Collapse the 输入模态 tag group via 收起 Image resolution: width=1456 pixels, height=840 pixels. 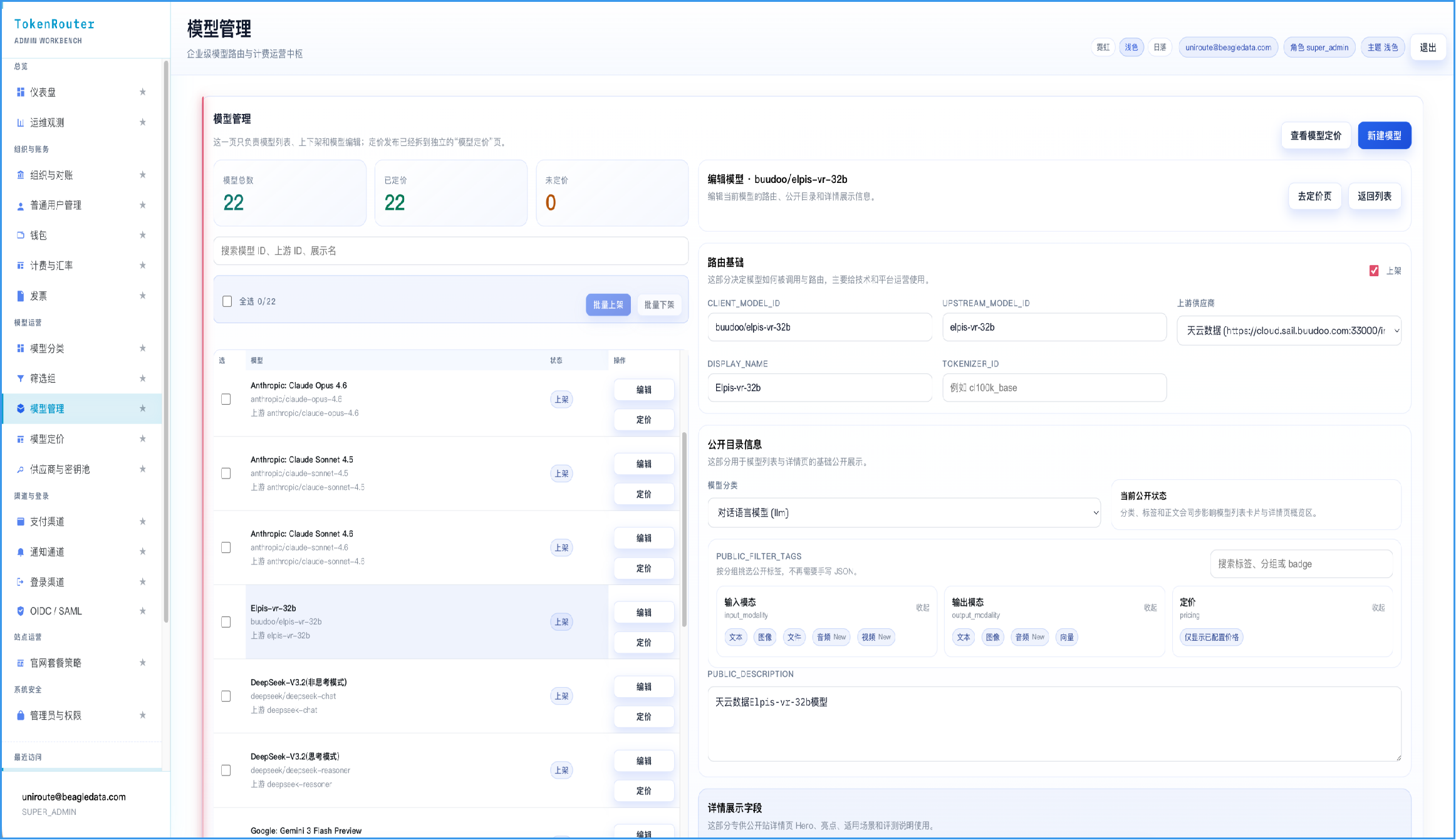click(922, 608)
